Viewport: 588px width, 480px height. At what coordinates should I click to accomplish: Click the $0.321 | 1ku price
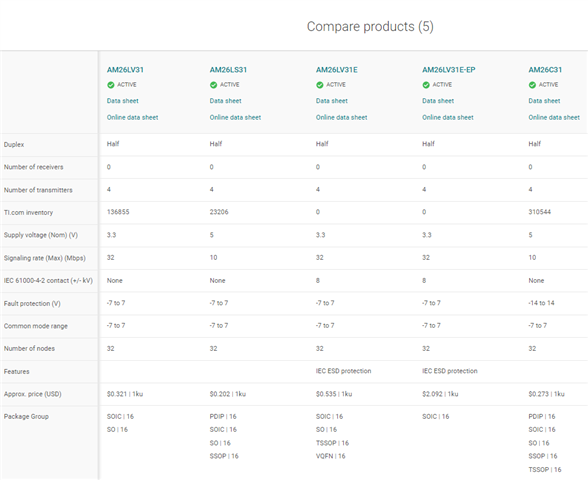pyautogui.click(x=125, y=394)
